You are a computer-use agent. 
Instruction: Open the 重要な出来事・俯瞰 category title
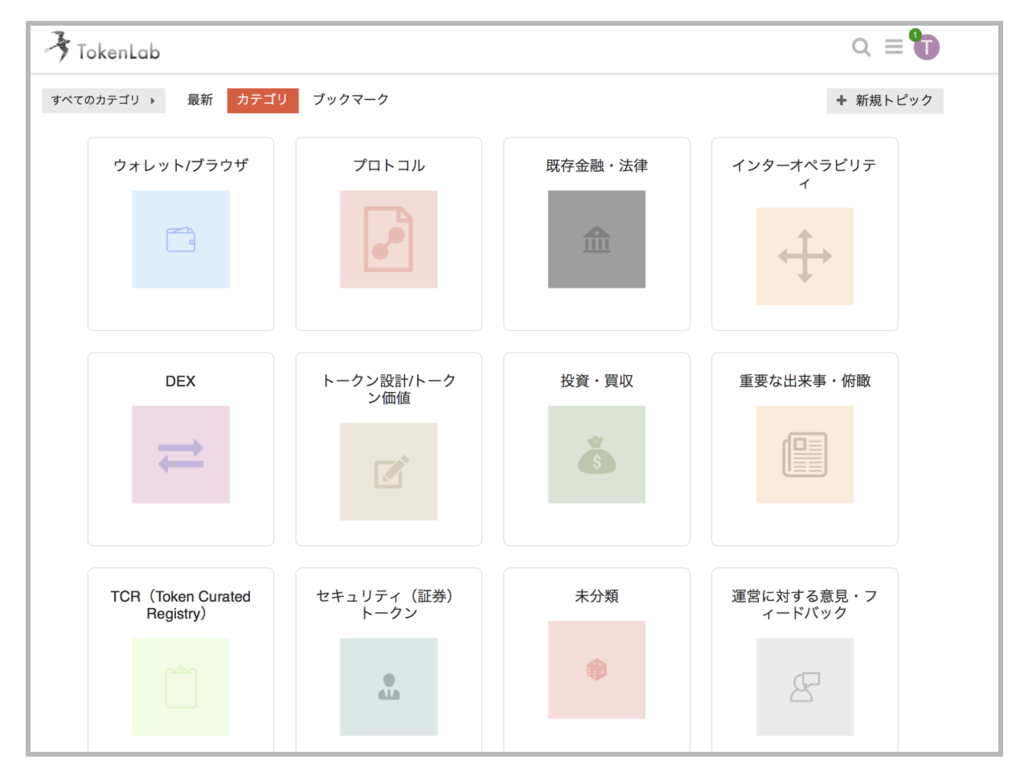[x=805, y=381]
